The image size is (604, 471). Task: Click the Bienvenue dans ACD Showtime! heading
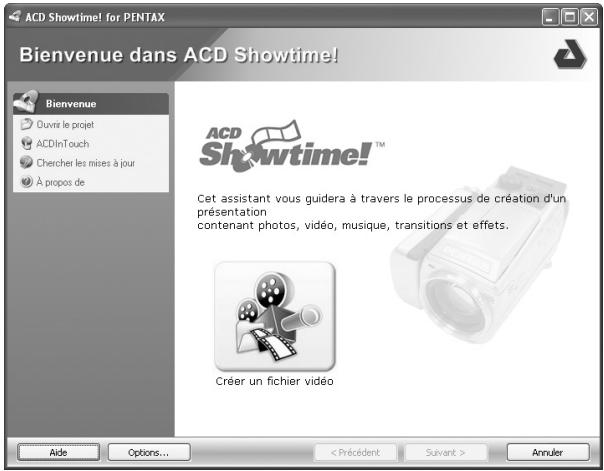(x=179, y=55)
